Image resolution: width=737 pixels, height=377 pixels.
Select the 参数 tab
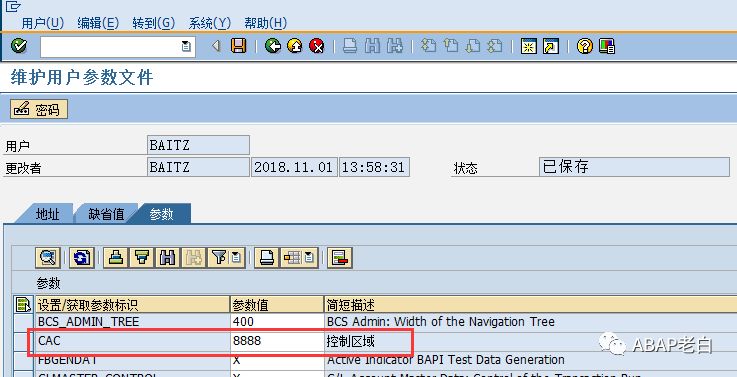pyautogui.click(x=162, y=214)
